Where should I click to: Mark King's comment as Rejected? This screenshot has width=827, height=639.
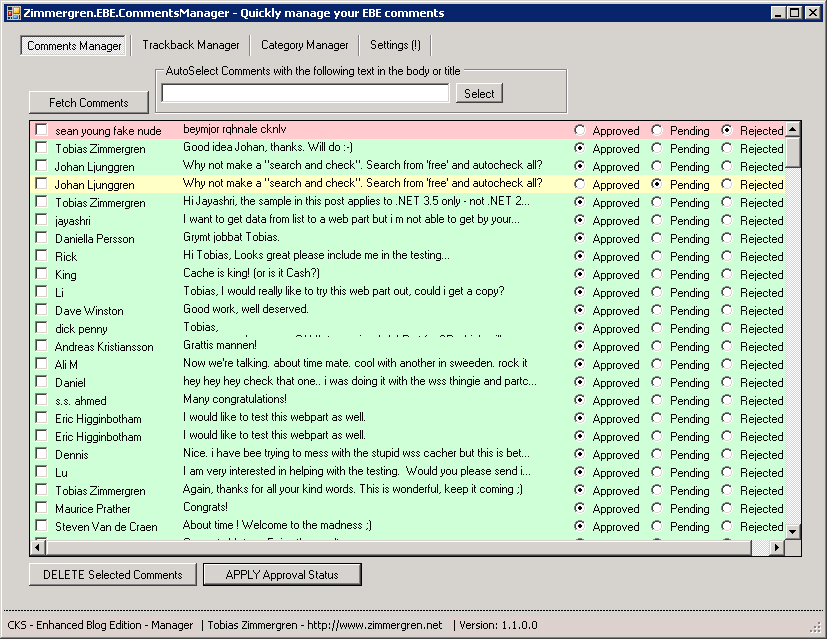[x=727, y=274]
